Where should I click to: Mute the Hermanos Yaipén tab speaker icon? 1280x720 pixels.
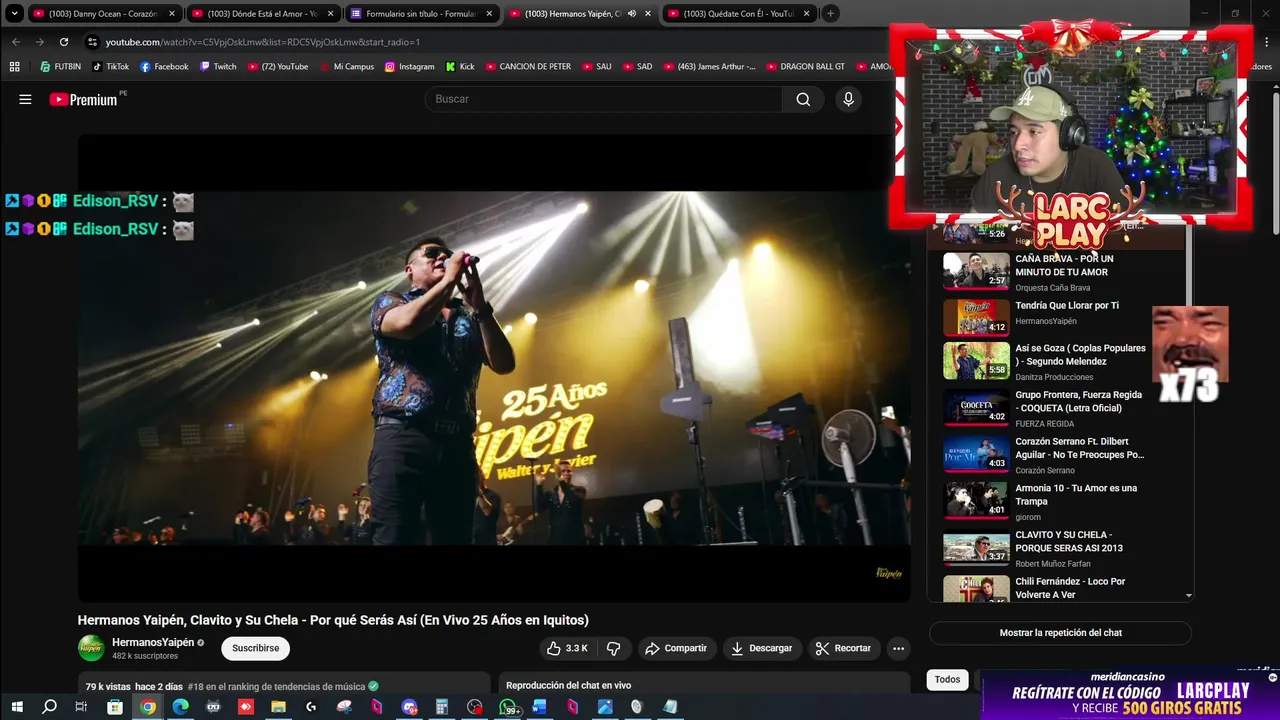click(x=631, y=14)
